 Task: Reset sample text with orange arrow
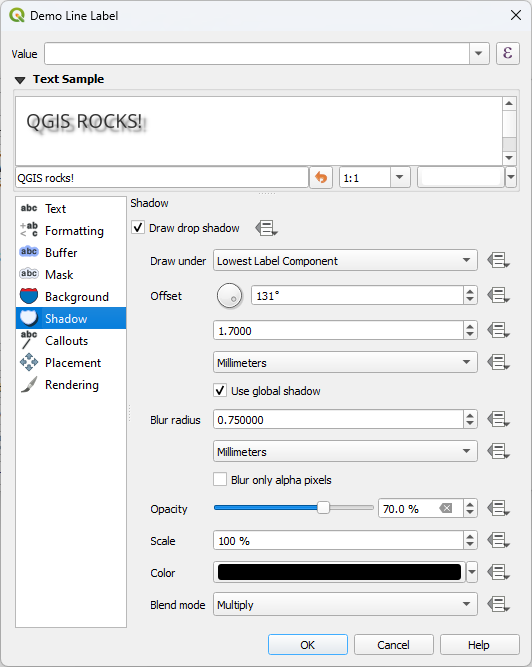(321, 177)
